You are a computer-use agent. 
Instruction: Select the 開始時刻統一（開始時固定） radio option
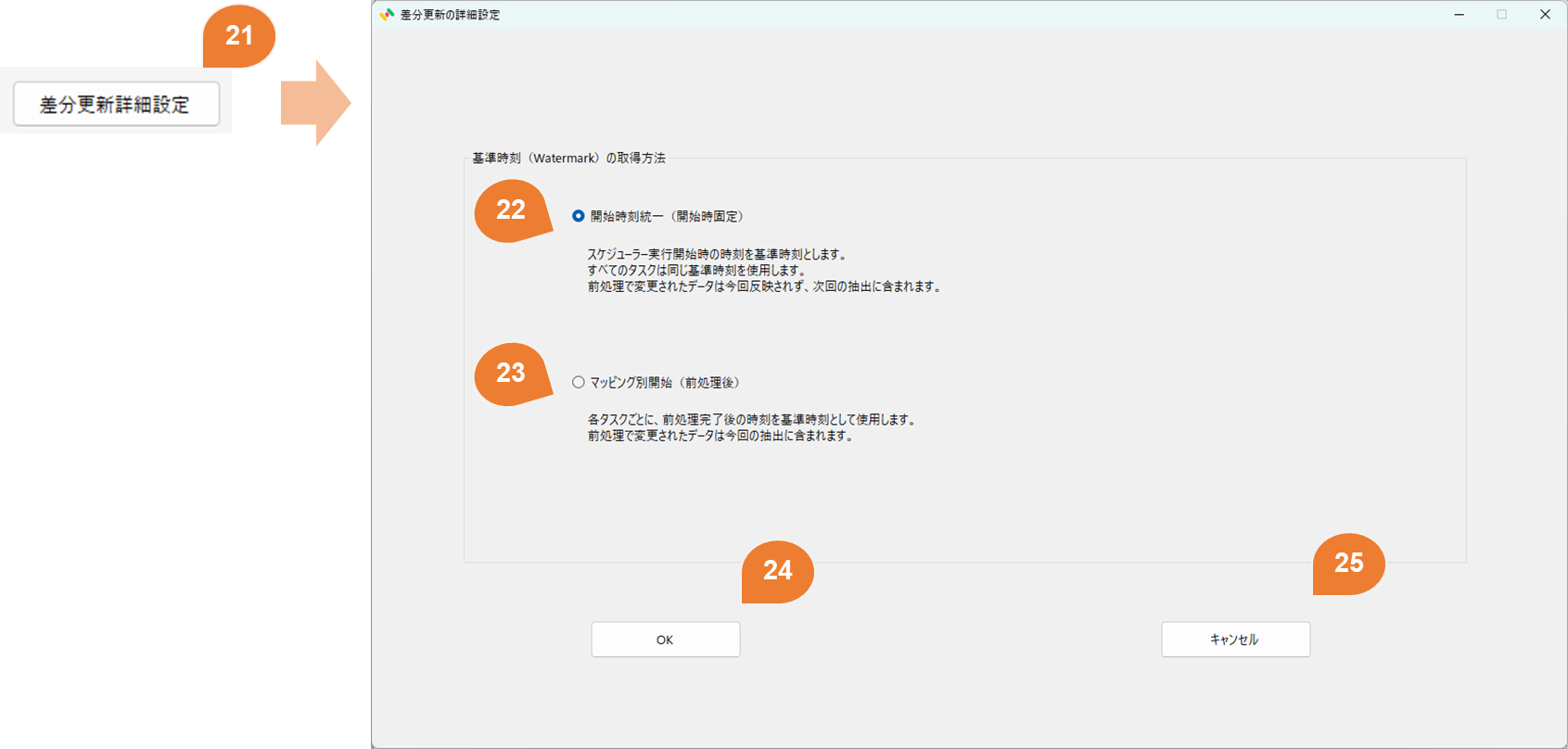click(579, 216)
